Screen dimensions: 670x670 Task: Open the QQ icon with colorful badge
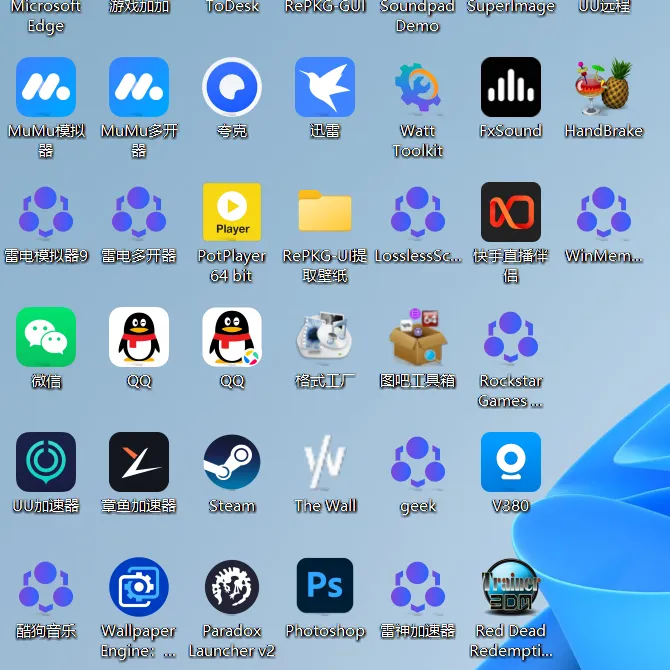coord(232,337)
